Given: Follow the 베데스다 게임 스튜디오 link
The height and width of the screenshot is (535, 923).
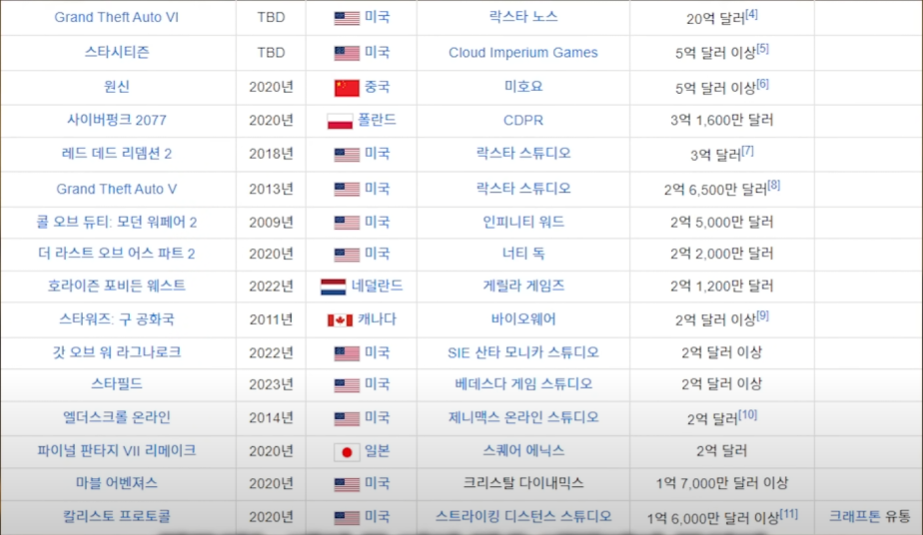Looking at the screenshot, I should coord(523,384).
